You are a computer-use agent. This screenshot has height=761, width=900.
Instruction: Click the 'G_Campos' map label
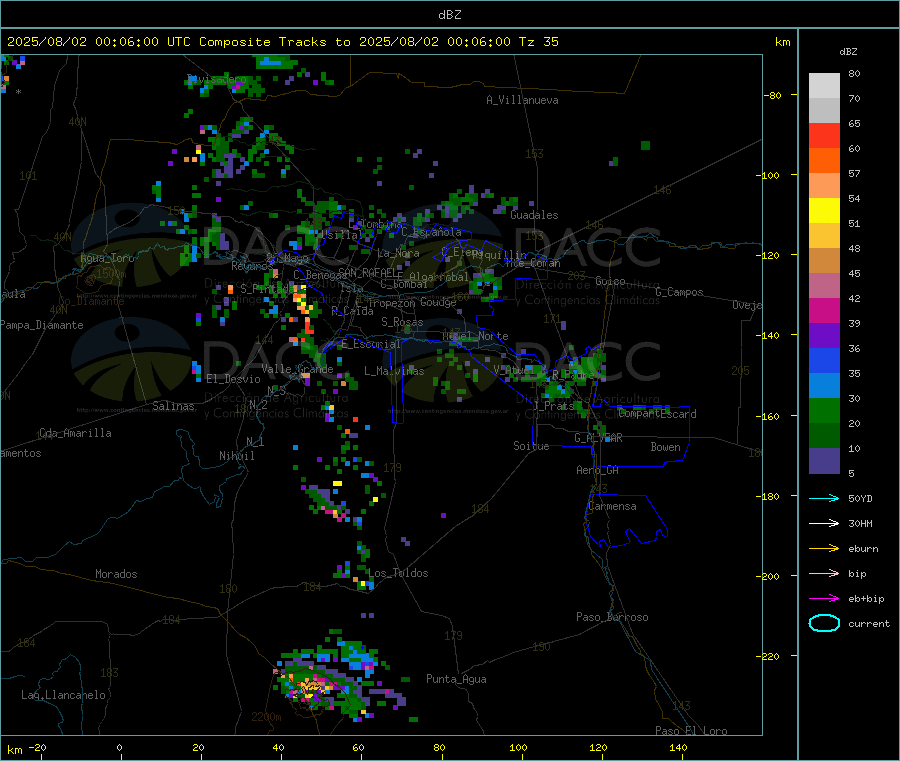point(679,292)
